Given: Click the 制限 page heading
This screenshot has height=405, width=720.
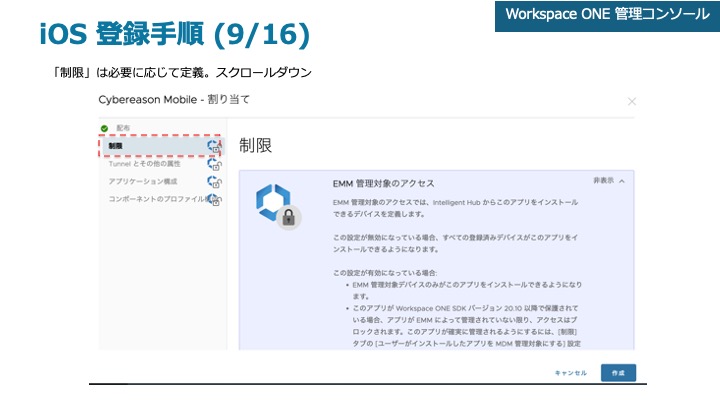Looking at the screenshot, I should click(255, 146).
